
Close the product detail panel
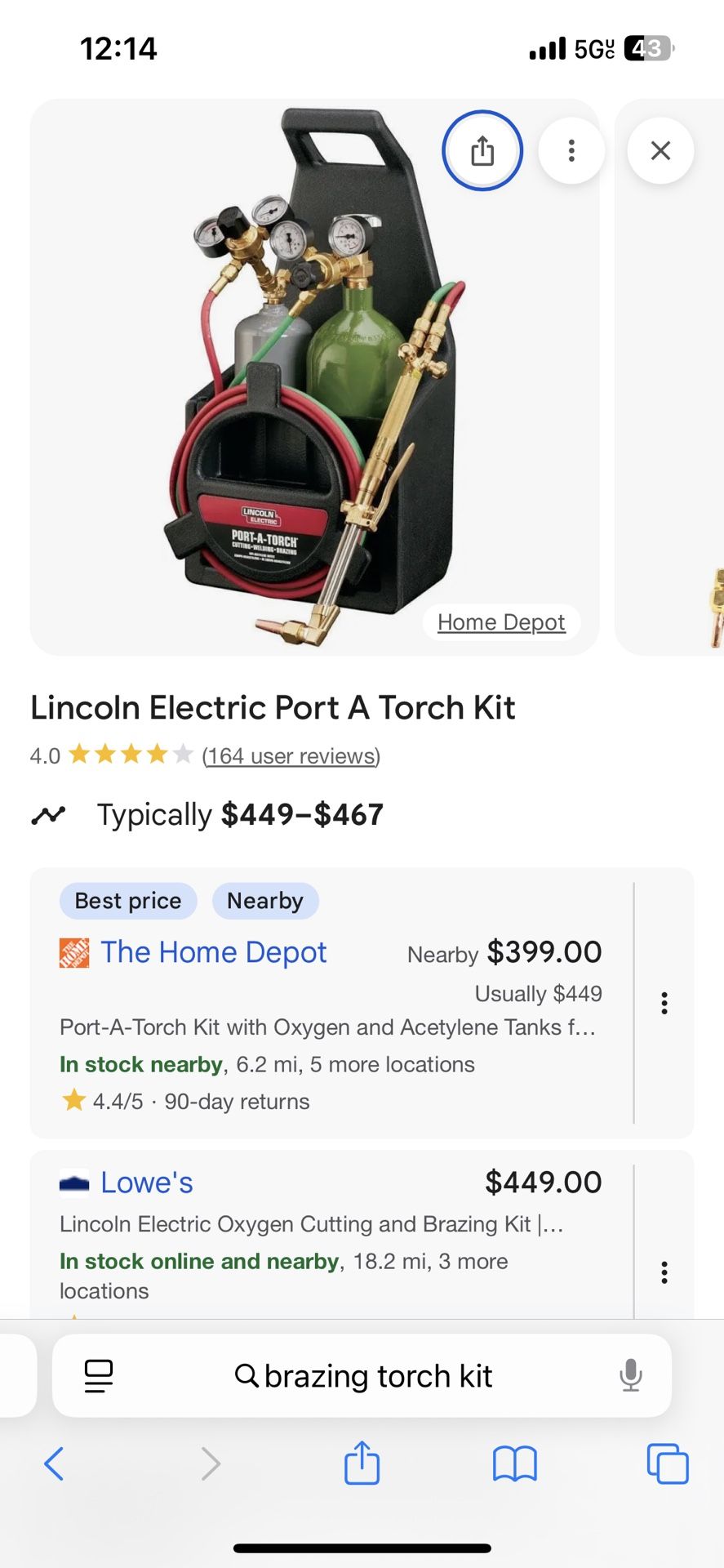[x=660, y=150]
